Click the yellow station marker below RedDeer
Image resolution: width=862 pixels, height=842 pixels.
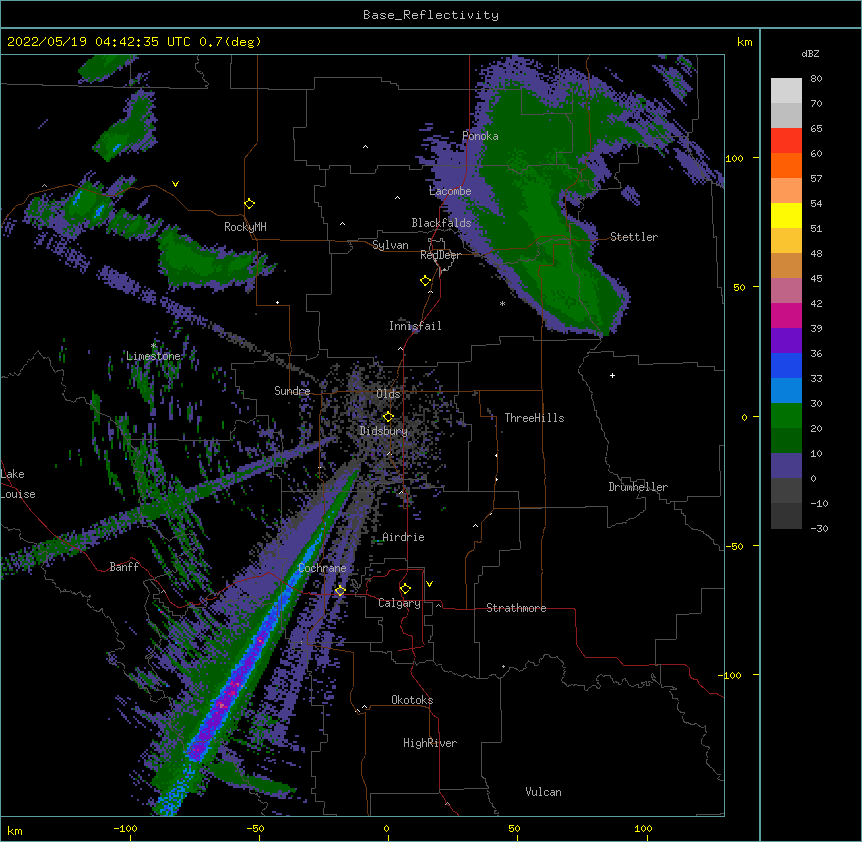[x=426, y=281]
